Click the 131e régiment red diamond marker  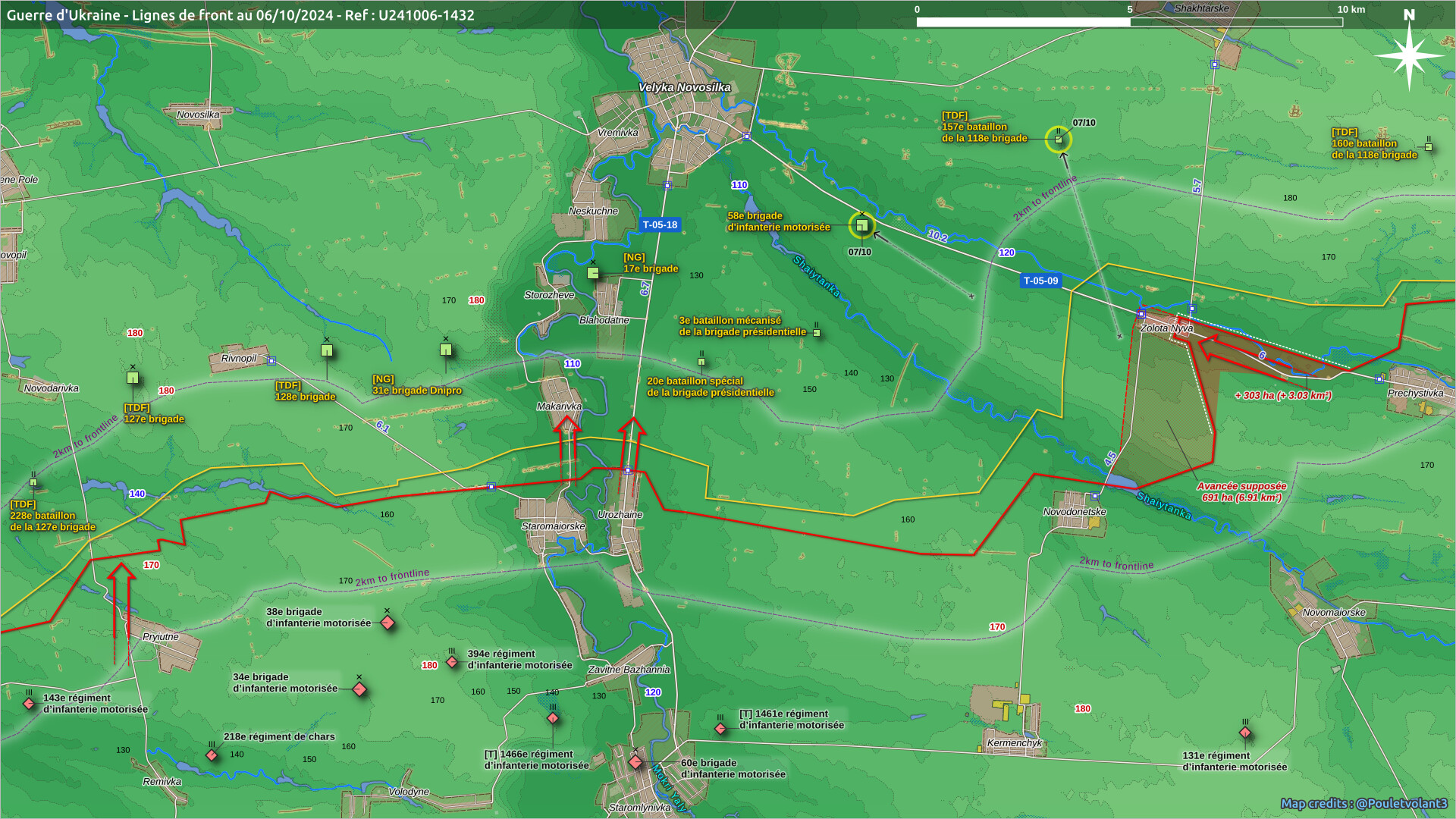tap(1245, 733)
